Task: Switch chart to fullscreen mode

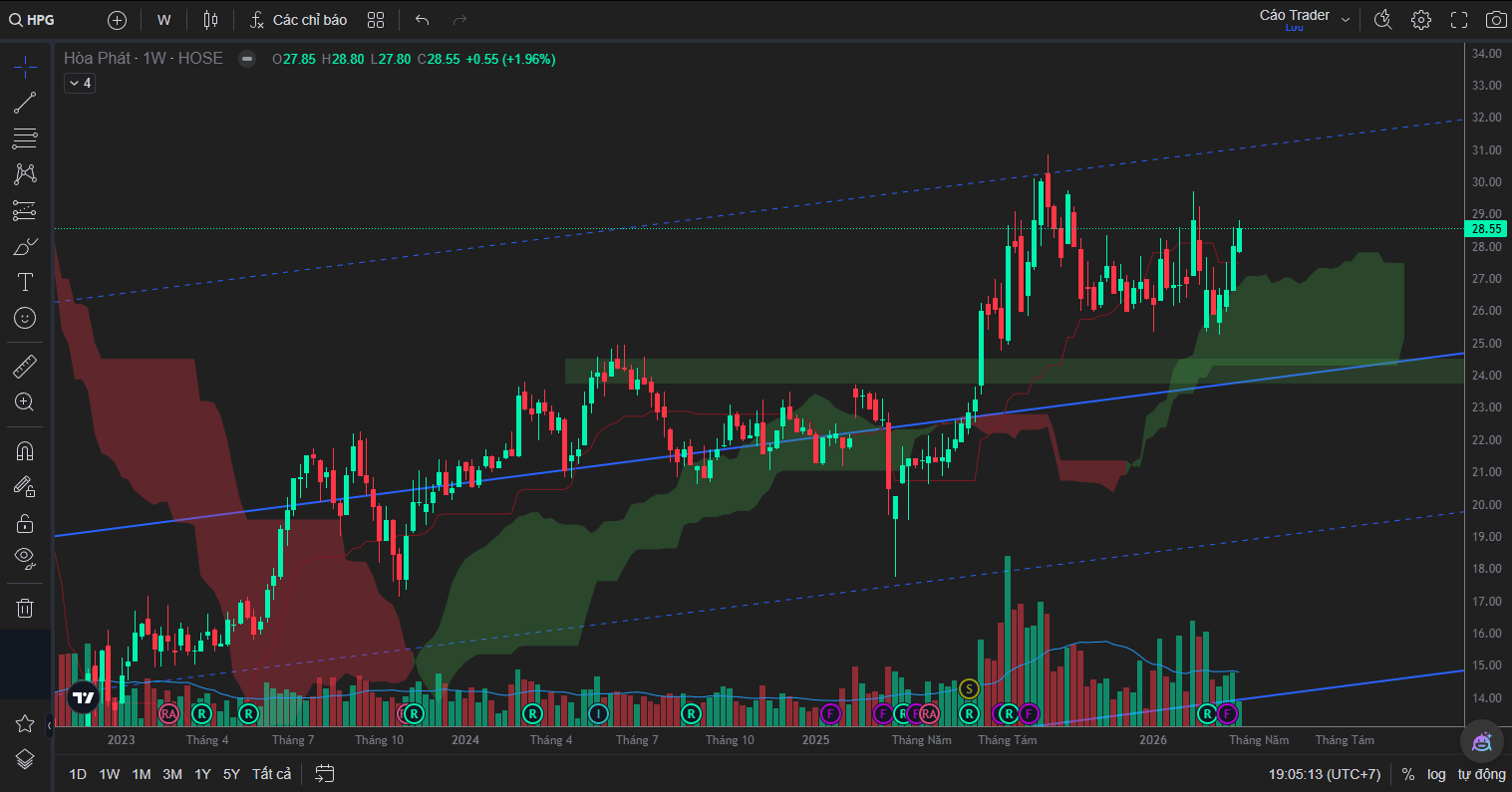Action: pyautogui.click(x=1459, y=20)
